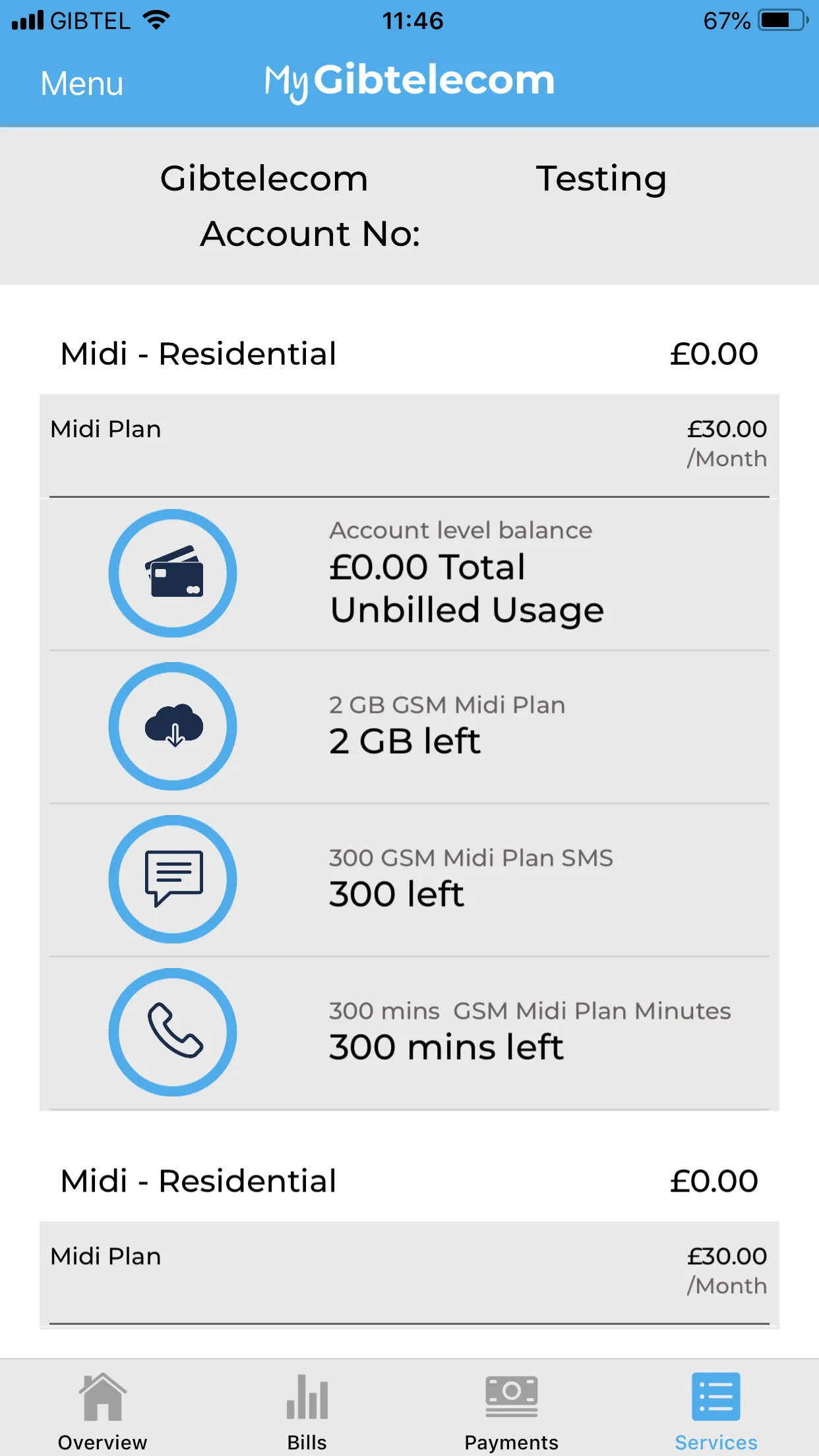Select the 300 mins left row

click(x=409, y=1033)
